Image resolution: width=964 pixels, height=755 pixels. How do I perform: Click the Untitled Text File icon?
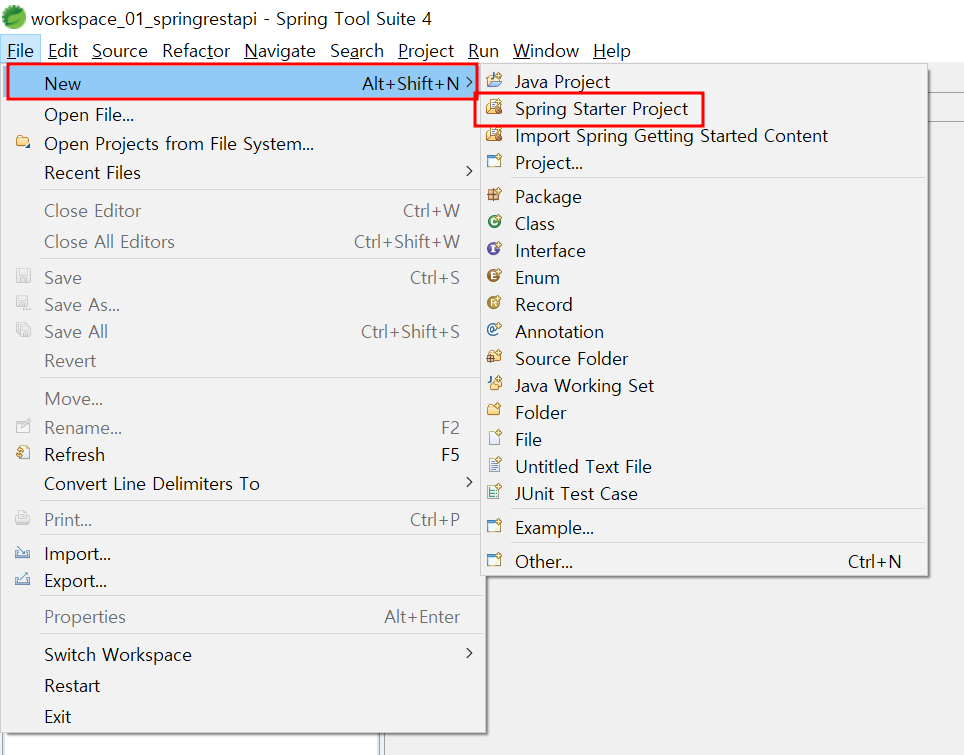(495, 465)
